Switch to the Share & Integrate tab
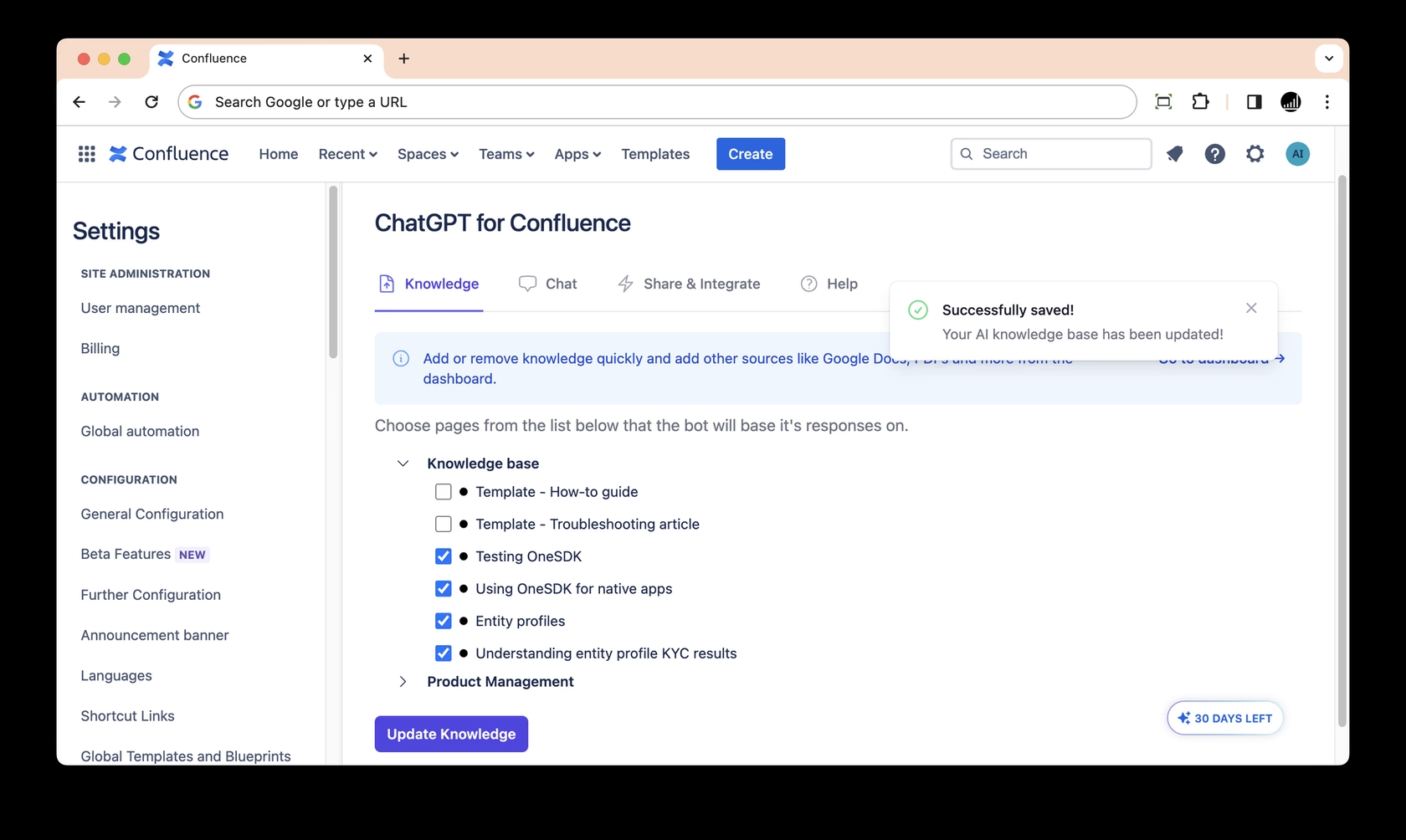The height and width of the screenshot is (840, 1406). coord(689,284)
